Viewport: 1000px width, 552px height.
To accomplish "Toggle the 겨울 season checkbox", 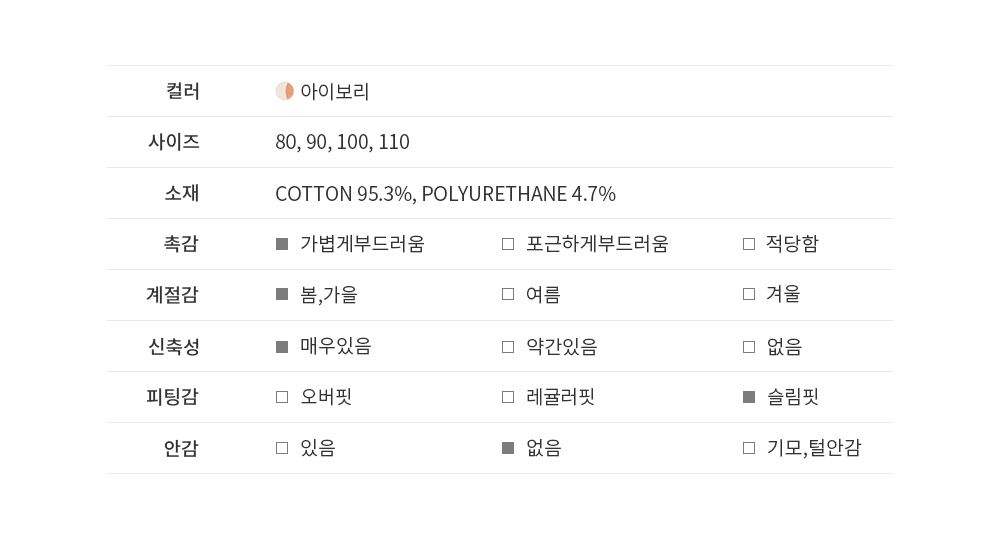I will pos(749,295).
